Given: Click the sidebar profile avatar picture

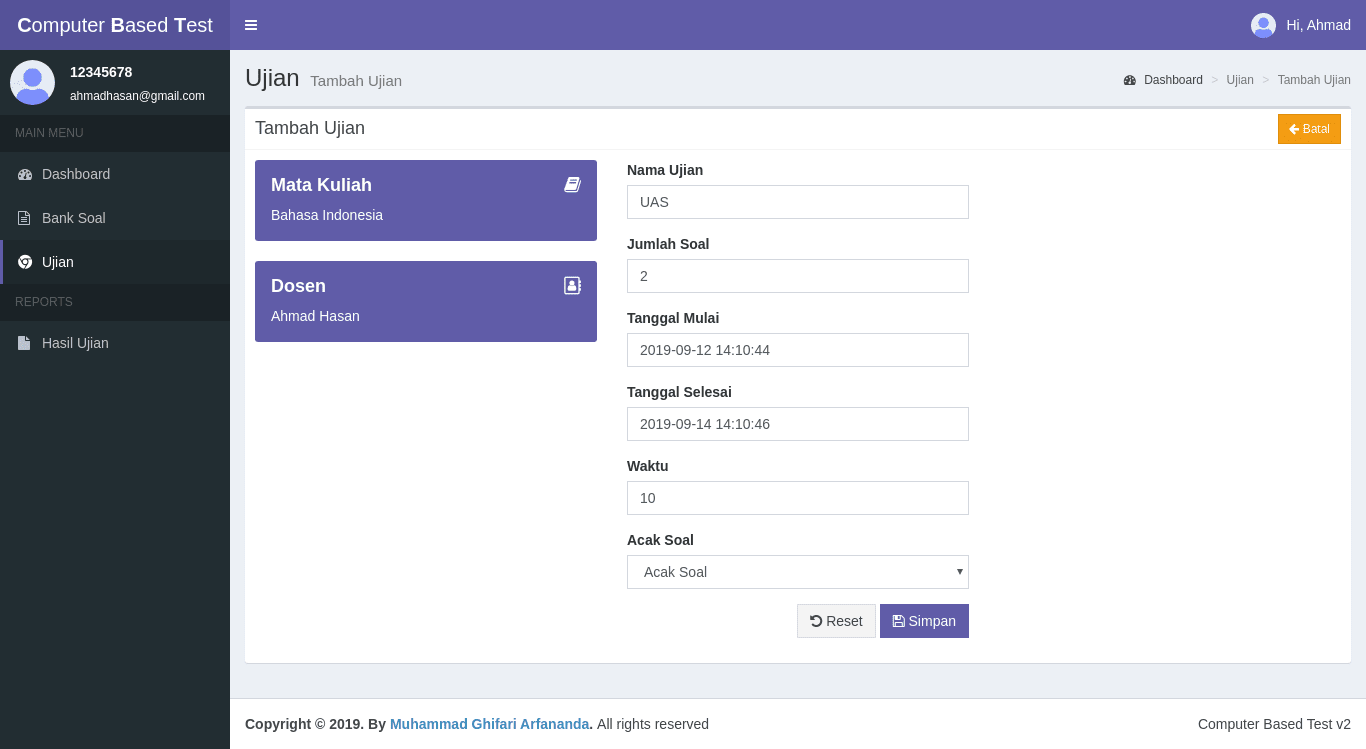Looking at the screenshot, I should [32, 82].
